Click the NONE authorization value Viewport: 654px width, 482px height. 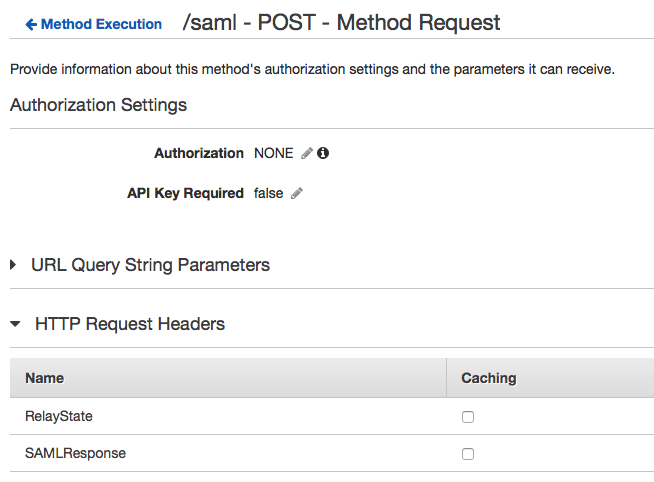(x=274, y=154)
